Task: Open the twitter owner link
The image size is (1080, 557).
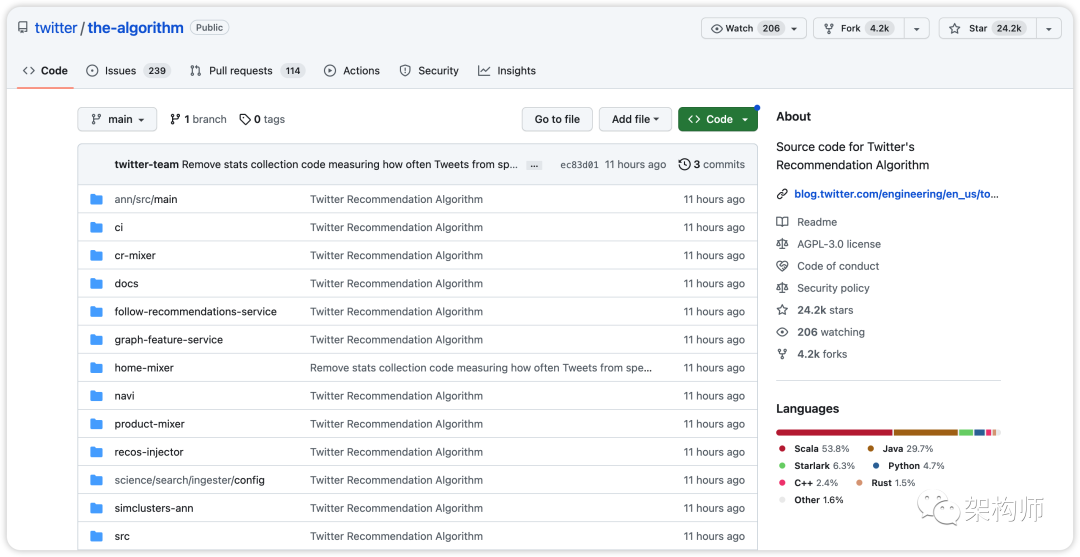Action: click(56, 28)
